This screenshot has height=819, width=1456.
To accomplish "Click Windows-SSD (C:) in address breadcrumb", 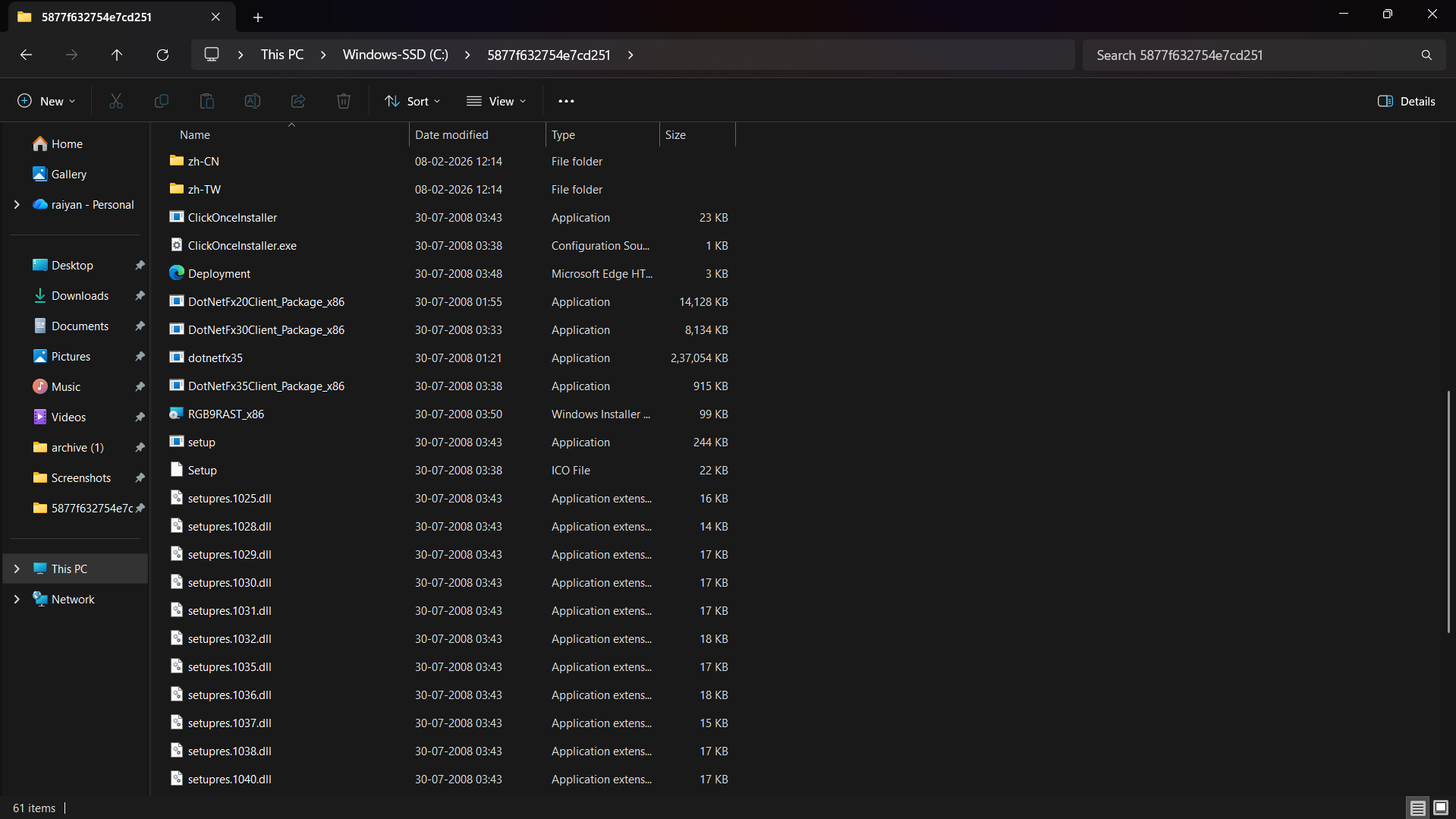I will (395, 55).
